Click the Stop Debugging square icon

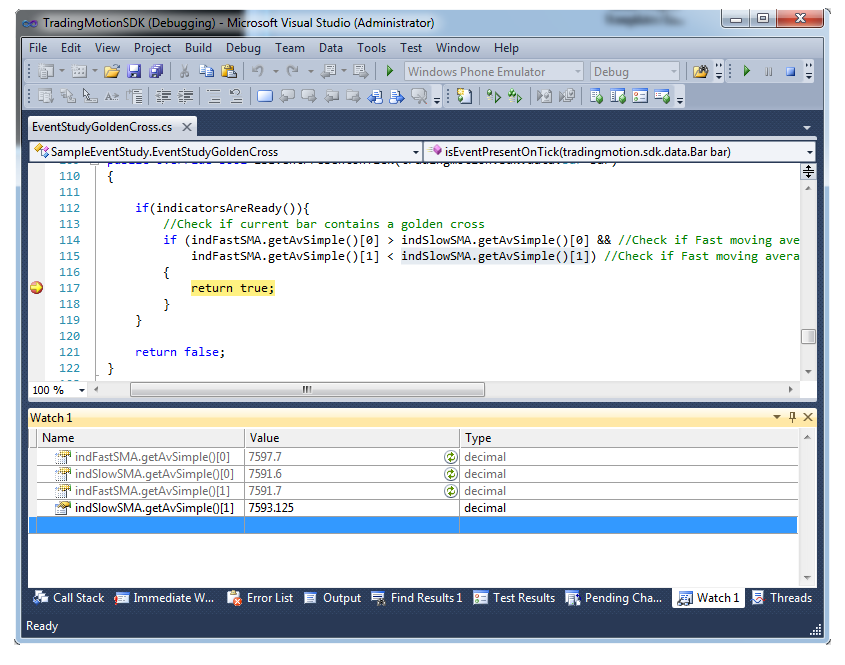(x=790, y=71)
